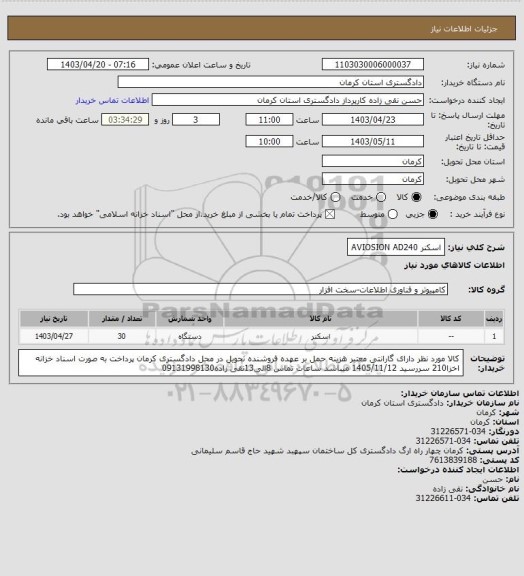Click the remaining days field showing 3
The image size is (524, 576).
(196, 120)
